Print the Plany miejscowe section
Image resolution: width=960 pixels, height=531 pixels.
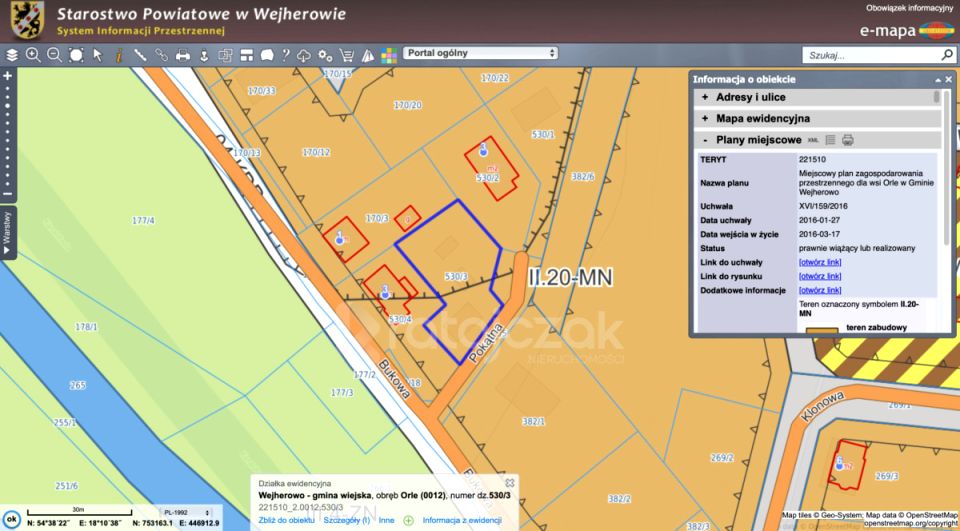pos(848,140)
